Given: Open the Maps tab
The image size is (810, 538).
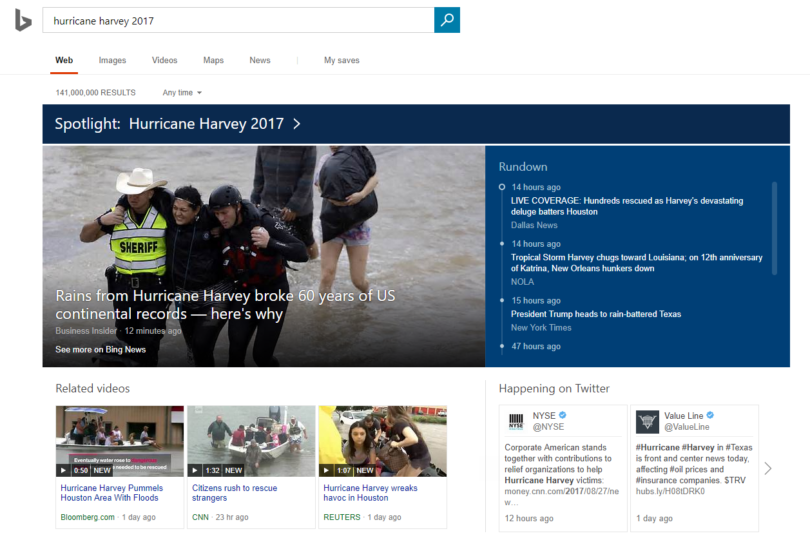Looking at the screenshot, I should (x=213, y=60).
